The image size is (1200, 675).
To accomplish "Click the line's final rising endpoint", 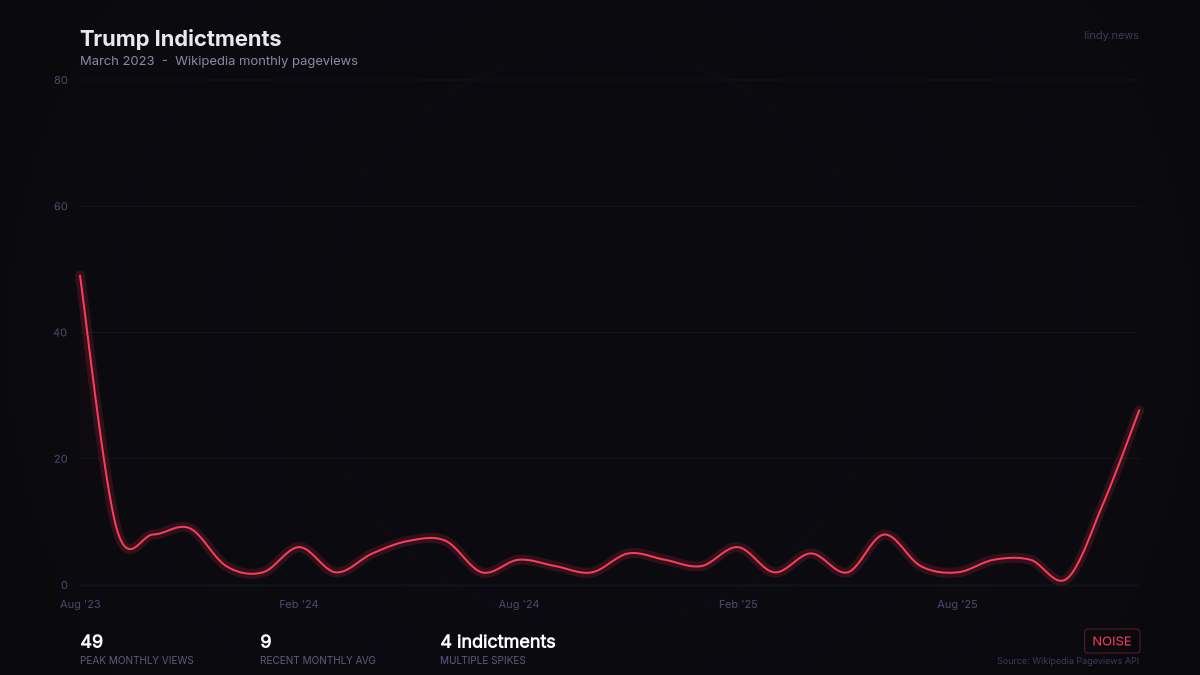I will point(1138,410).
